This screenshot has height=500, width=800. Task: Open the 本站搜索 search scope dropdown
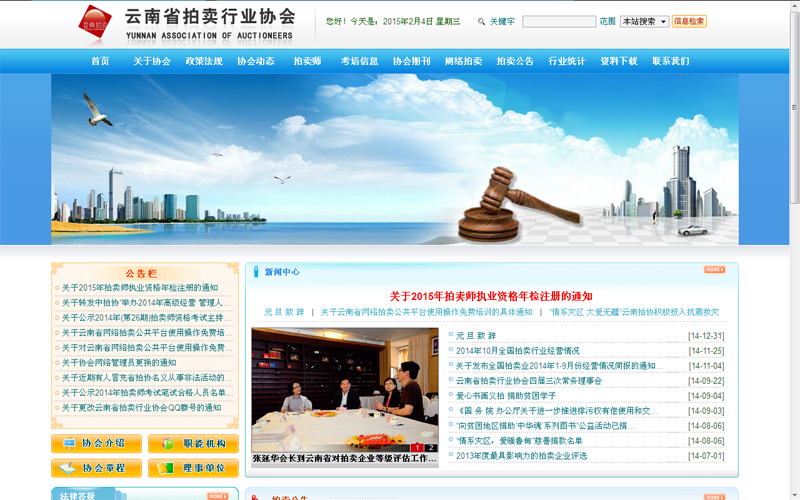644,21
